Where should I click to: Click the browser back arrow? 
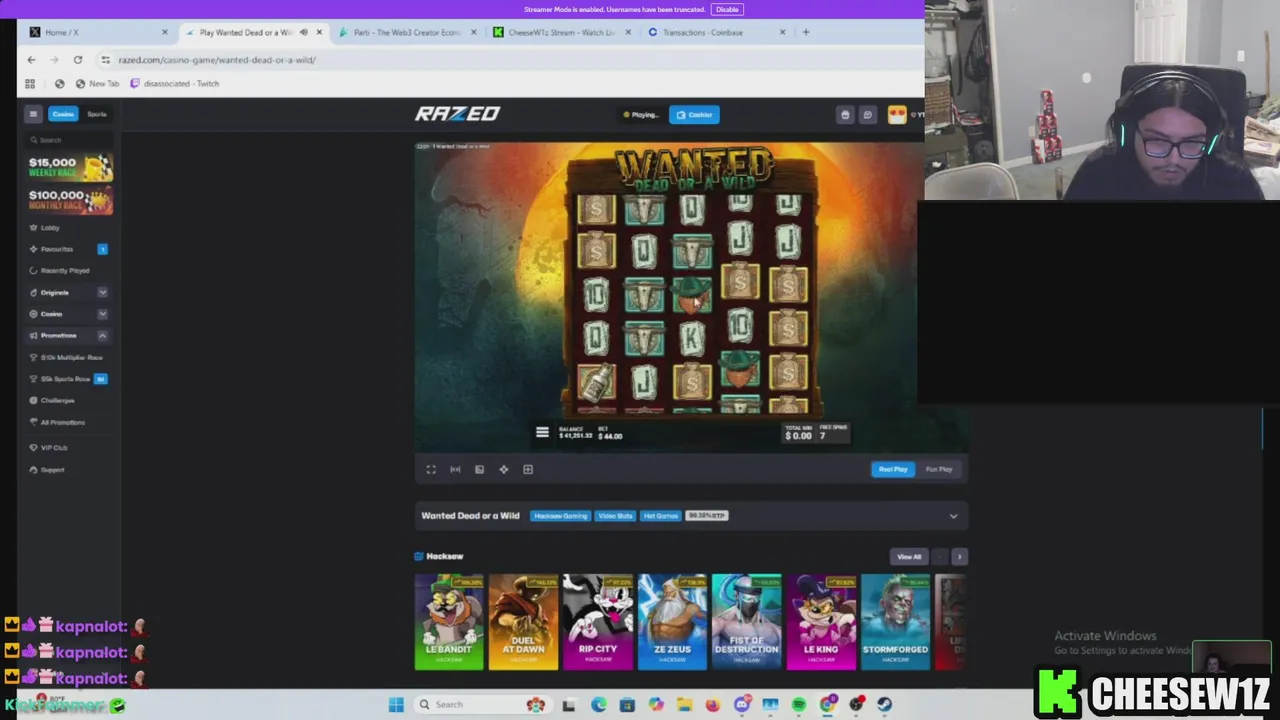tap(31, 60)
